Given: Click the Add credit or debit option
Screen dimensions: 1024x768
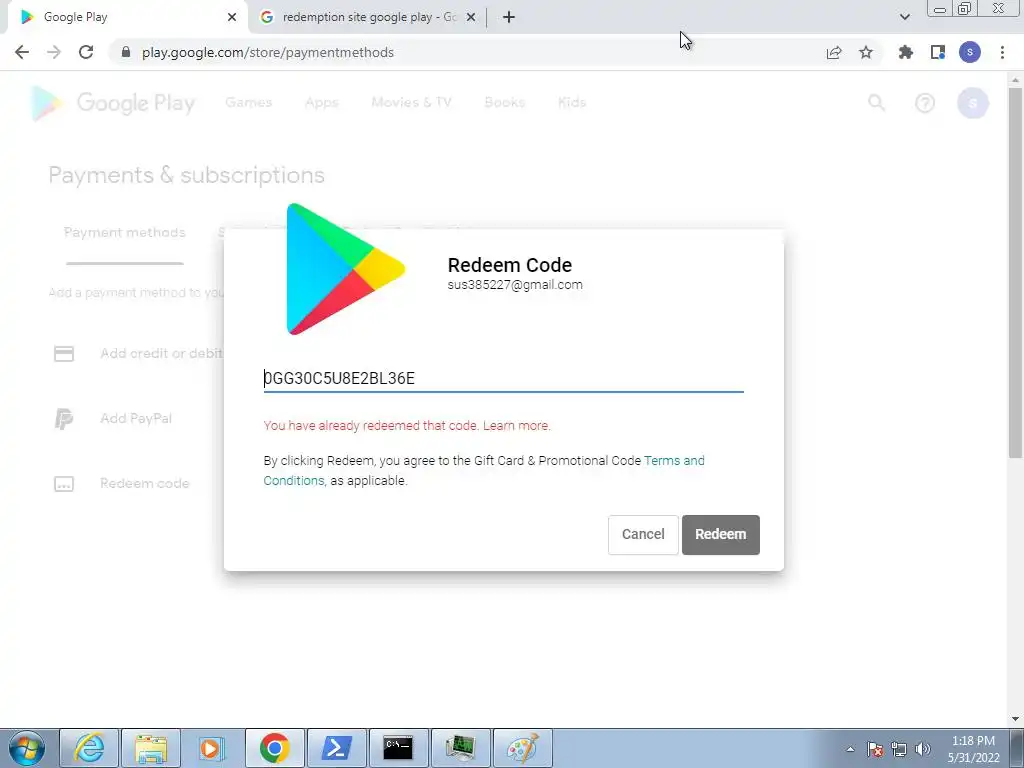Looking at the screenshot, I should 161,353.
